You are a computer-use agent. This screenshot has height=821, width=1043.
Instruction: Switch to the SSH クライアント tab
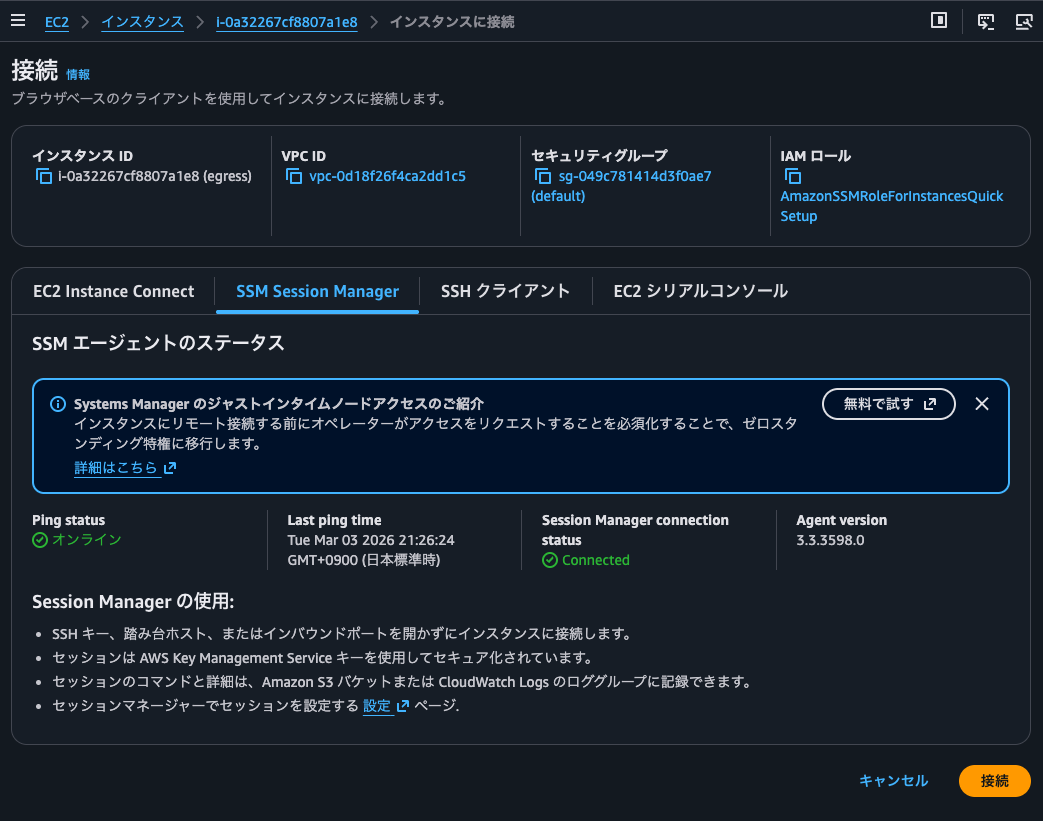pos(506,291)
